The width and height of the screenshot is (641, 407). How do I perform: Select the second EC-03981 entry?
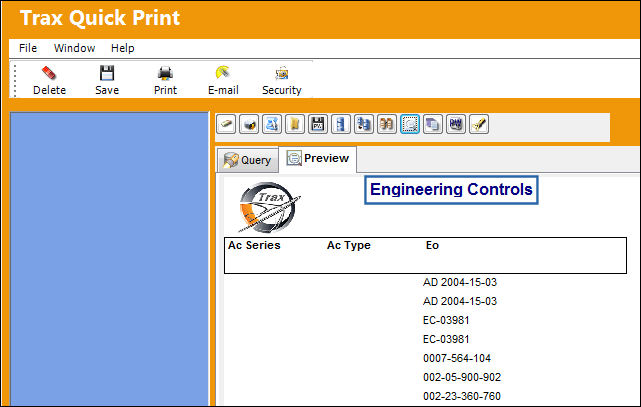tap(446, 339)
